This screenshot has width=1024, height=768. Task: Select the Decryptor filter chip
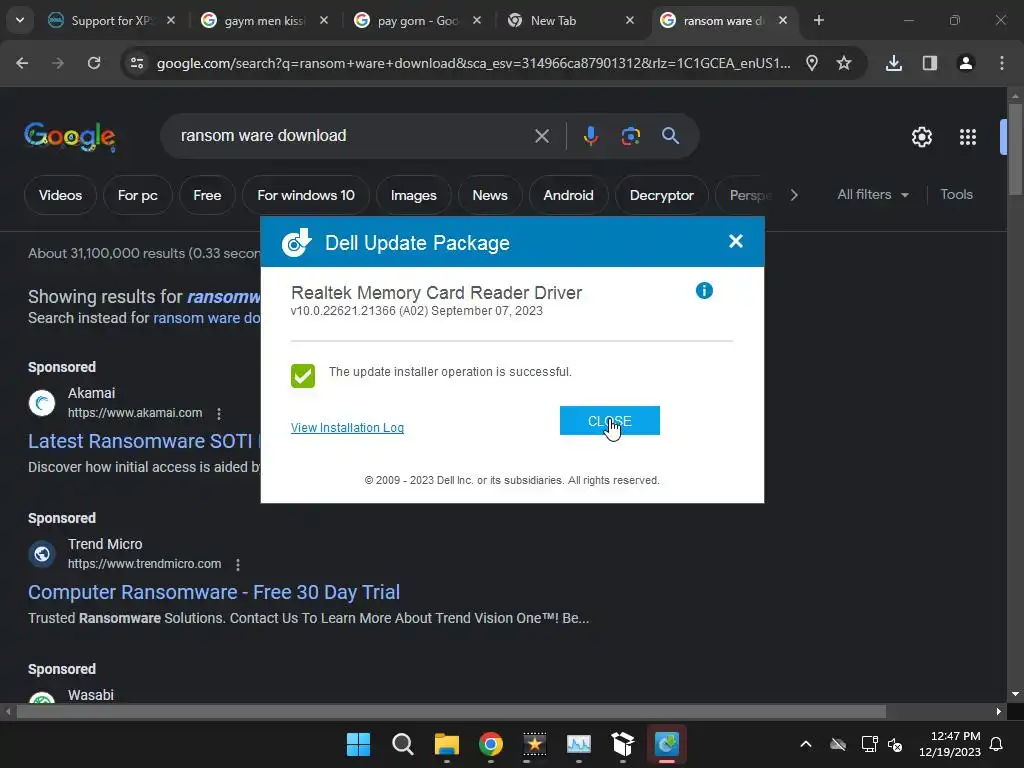click(662, 195)
